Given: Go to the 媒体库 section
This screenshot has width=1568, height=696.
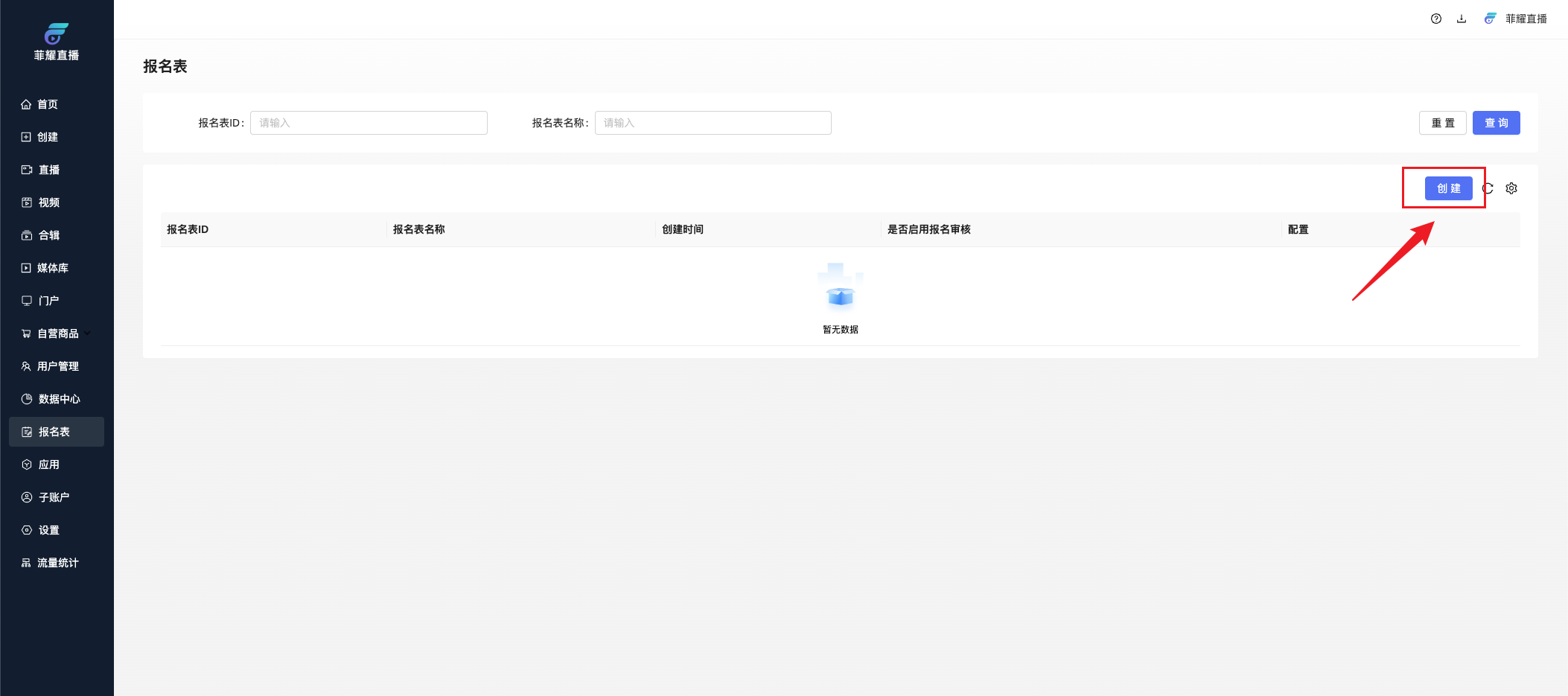Looking at the screenshot, I should (x=52, y=268).
